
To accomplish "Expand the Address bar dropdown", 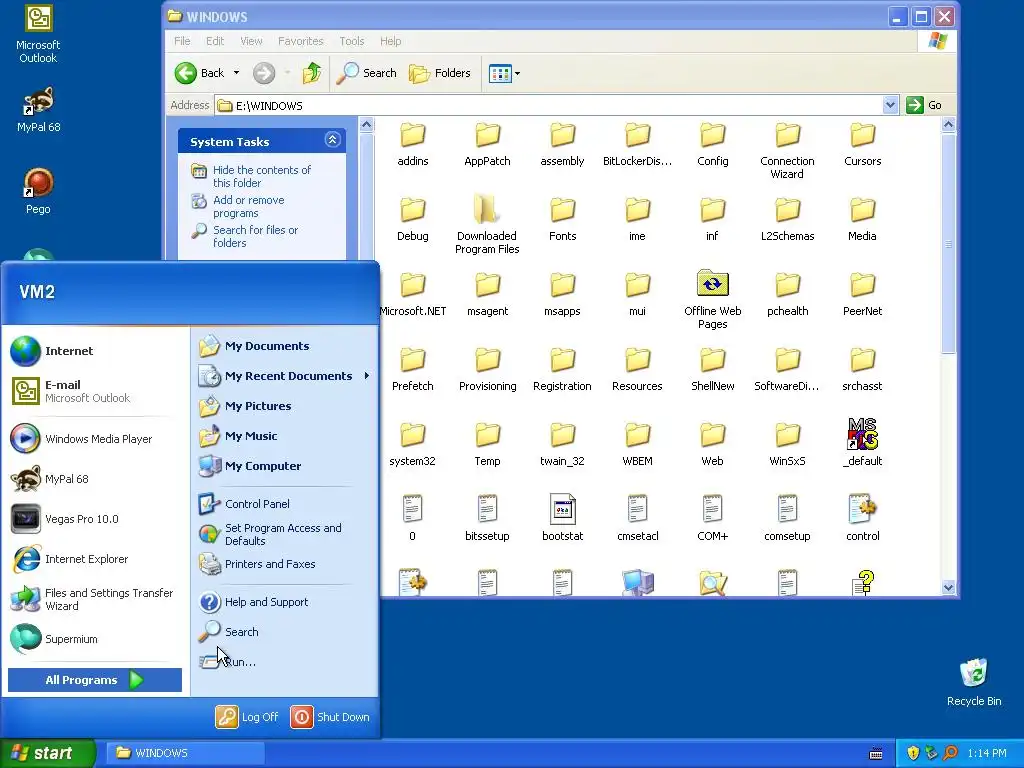I will (889, 105).
